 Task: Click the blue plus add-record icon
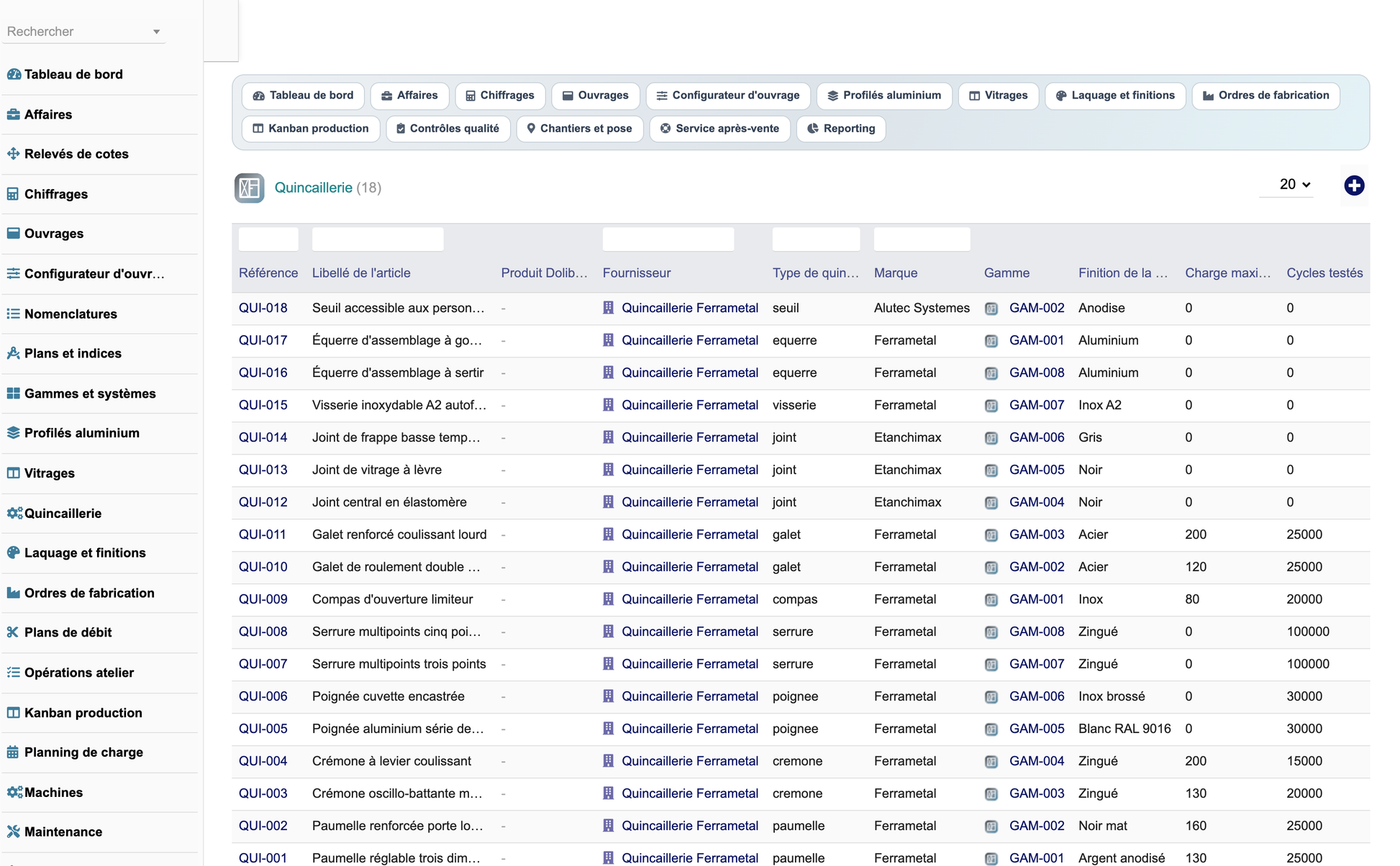click(1354, 186)
